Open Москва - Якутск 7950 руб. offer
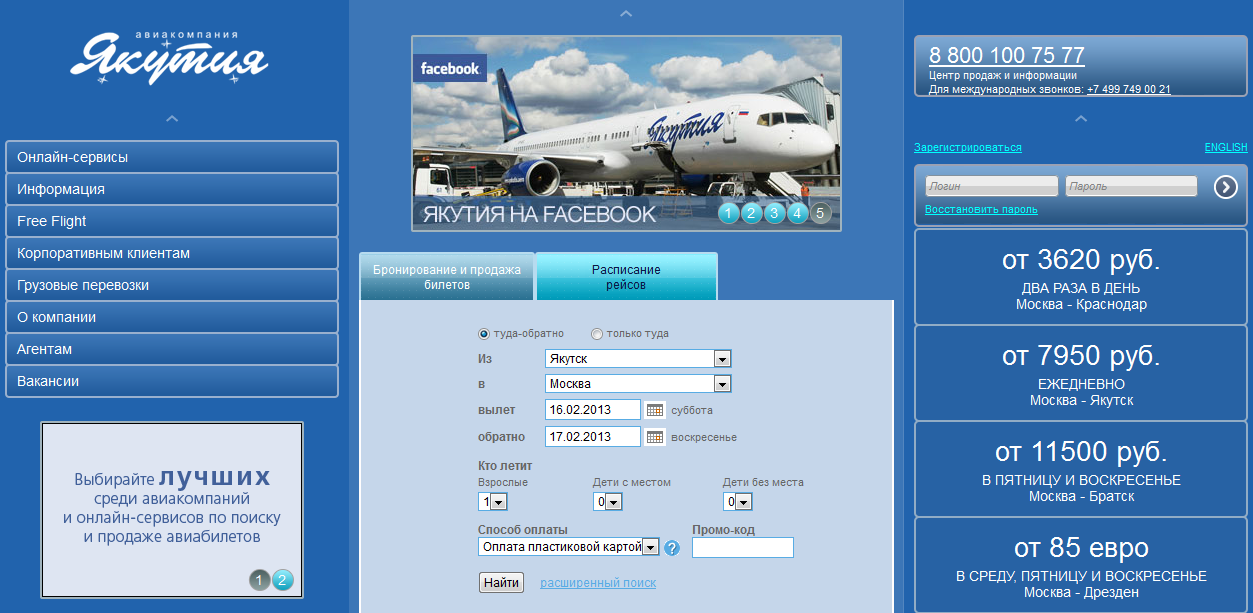The image size is (1253, 613). coord(1081,373)
